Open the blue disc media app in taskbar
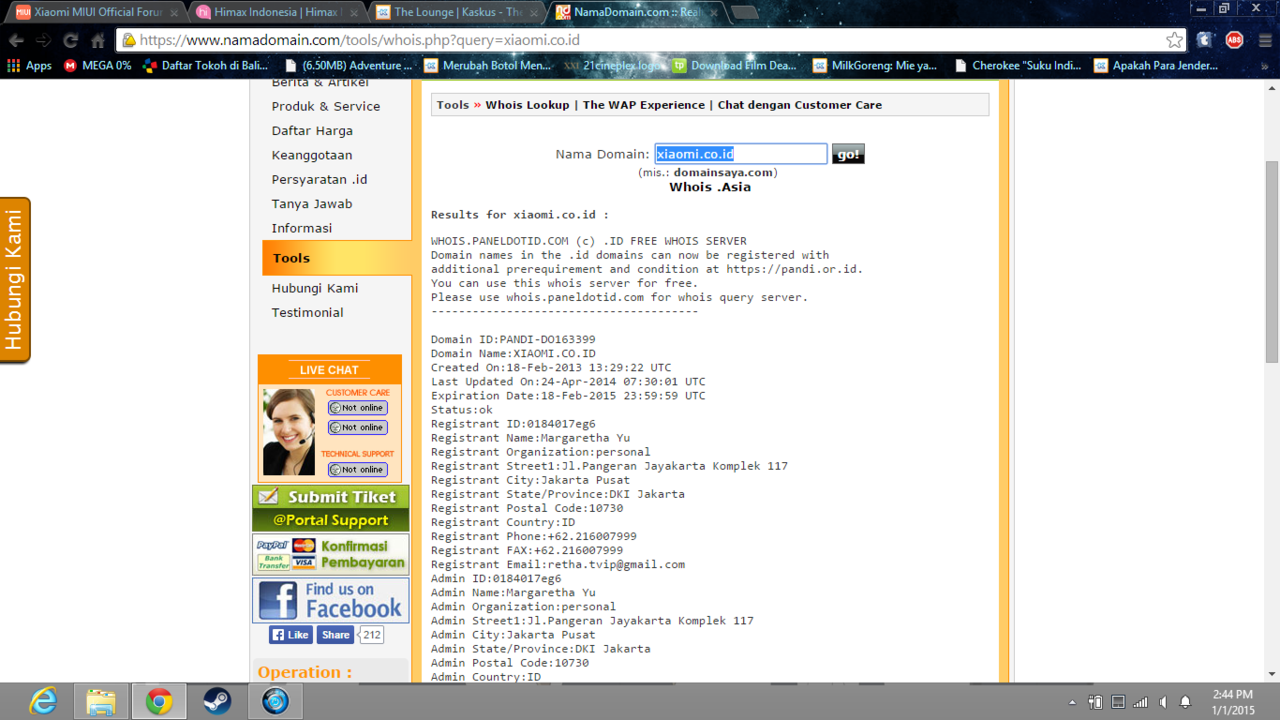Image resolution: width=1280 pixels, height=720 pixels. click(x=275, y=702)
